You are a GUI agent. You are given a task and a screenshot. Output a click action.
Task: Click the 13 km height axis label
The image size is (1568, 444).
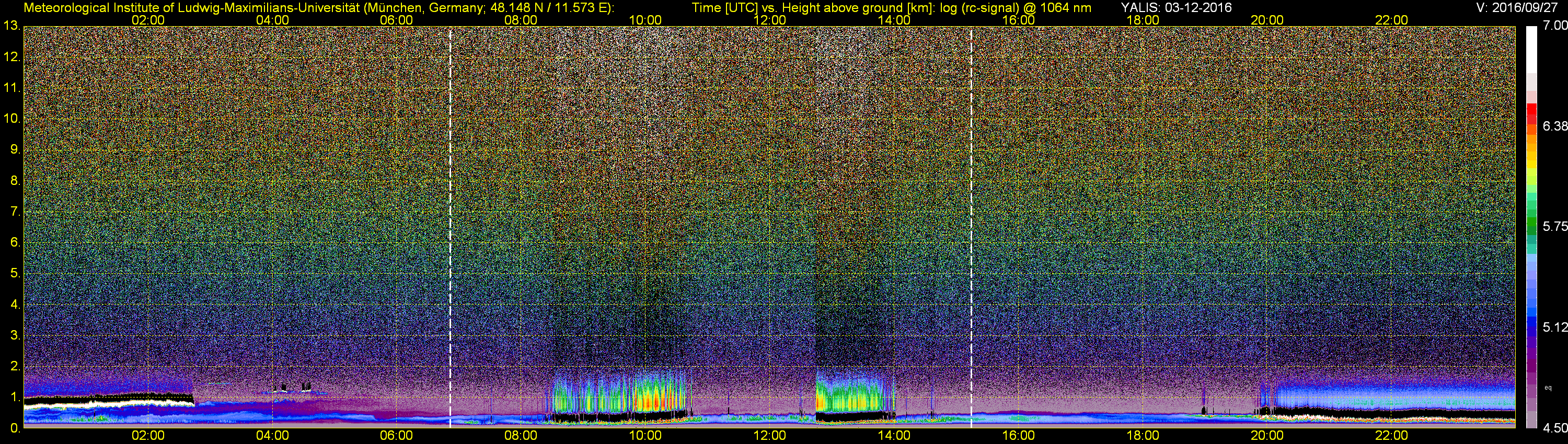11,26
